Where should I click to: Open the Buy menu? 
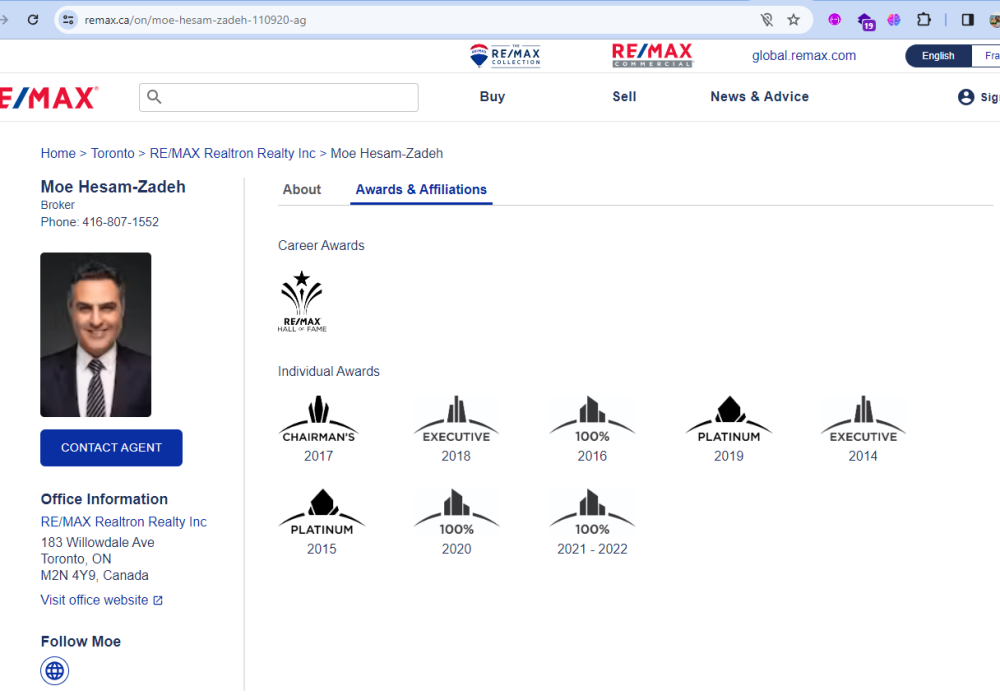pos(492,97)
